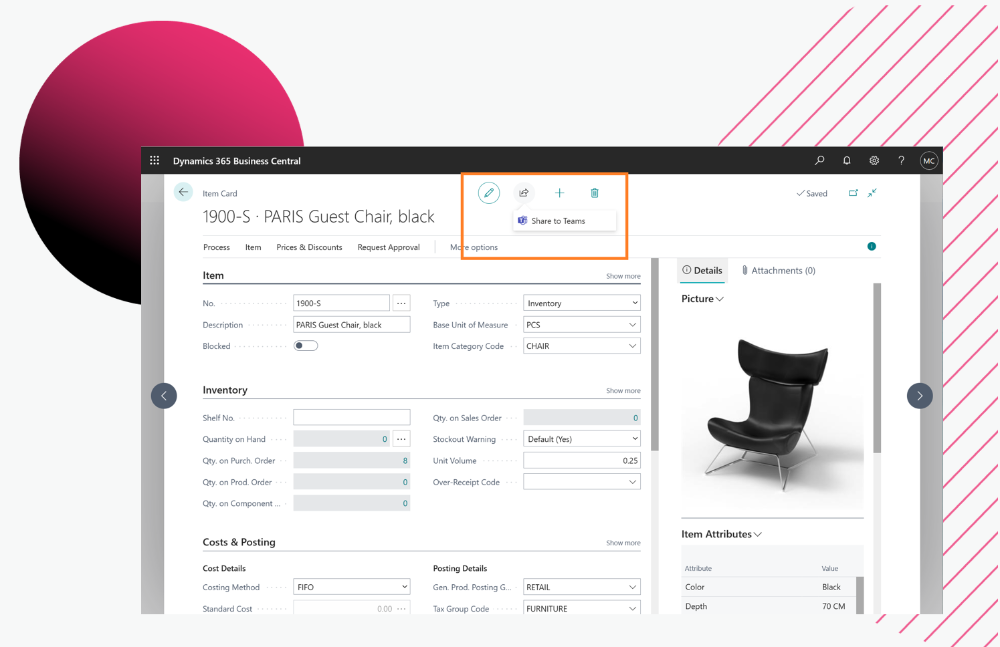Select the Depth attribute row
Viewport: 1000px width, 647px height.
pos(768,606)
